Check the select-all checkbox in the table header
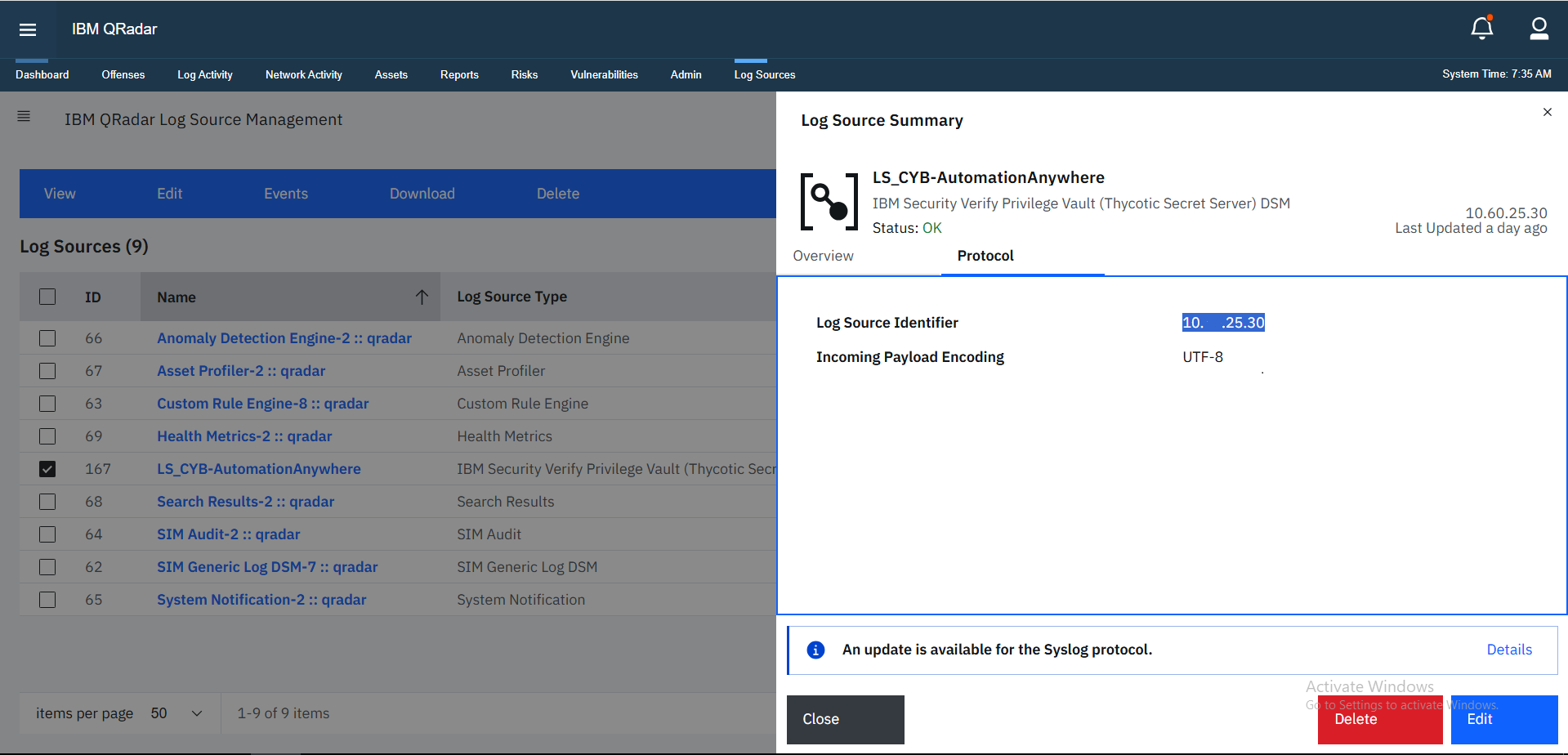Viewport: 1568px width, 755px height. pyautogui.click(x=47, y=297)
